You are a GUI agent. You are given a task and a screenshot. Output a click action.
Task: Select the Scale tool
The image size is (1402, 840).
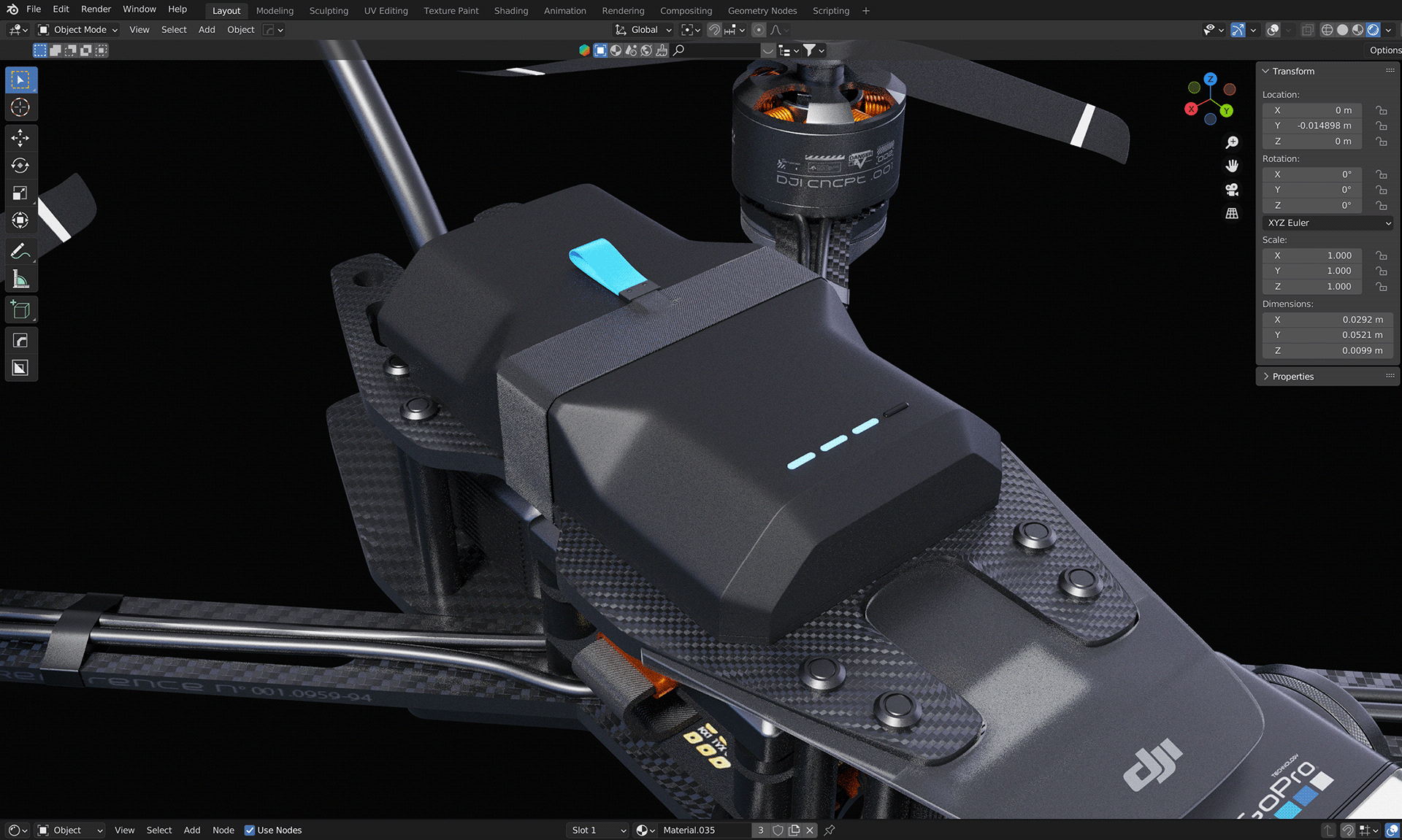tap(21, 193)
